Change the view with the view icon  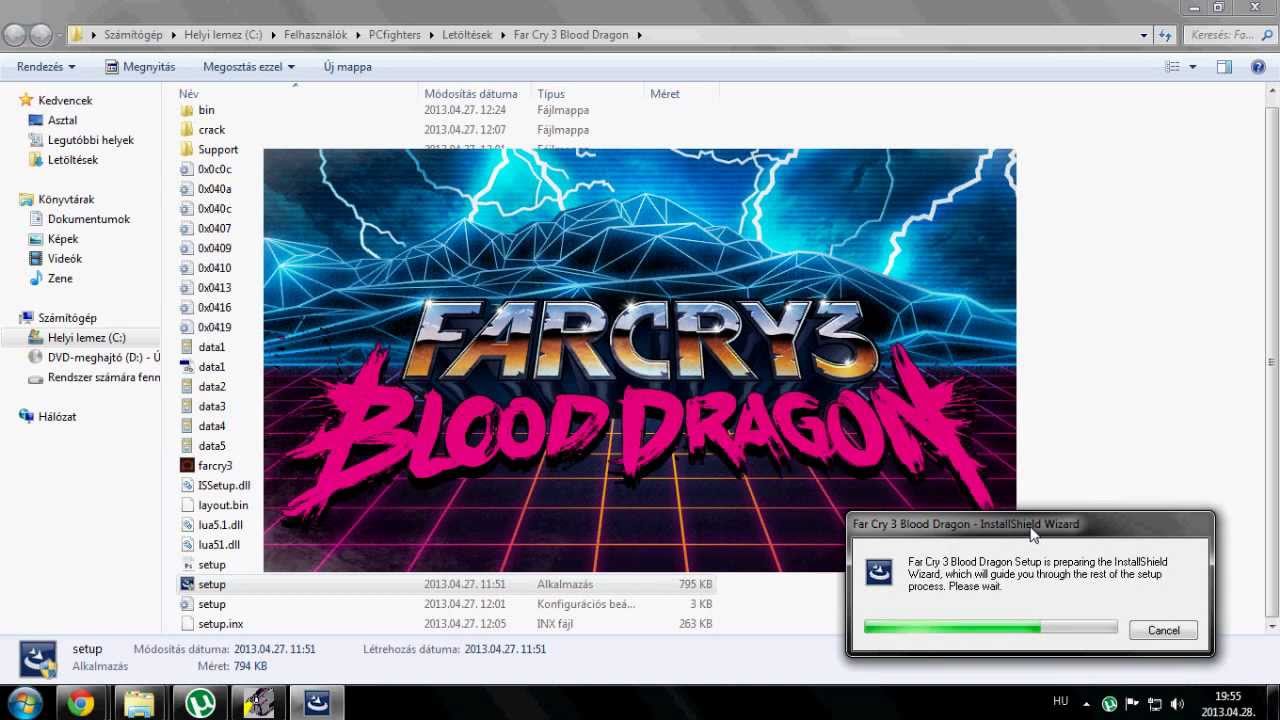coord(1173,67)
